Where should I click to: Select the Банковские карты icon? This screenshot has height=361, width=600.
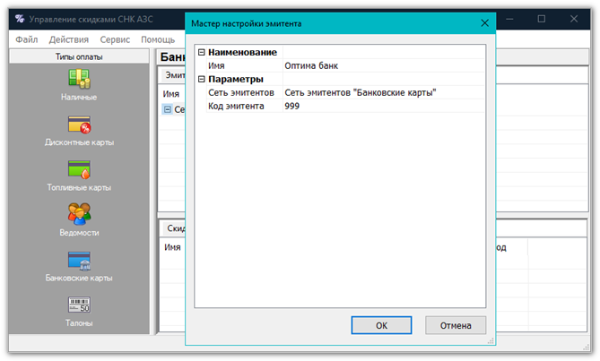click(79, 260)
